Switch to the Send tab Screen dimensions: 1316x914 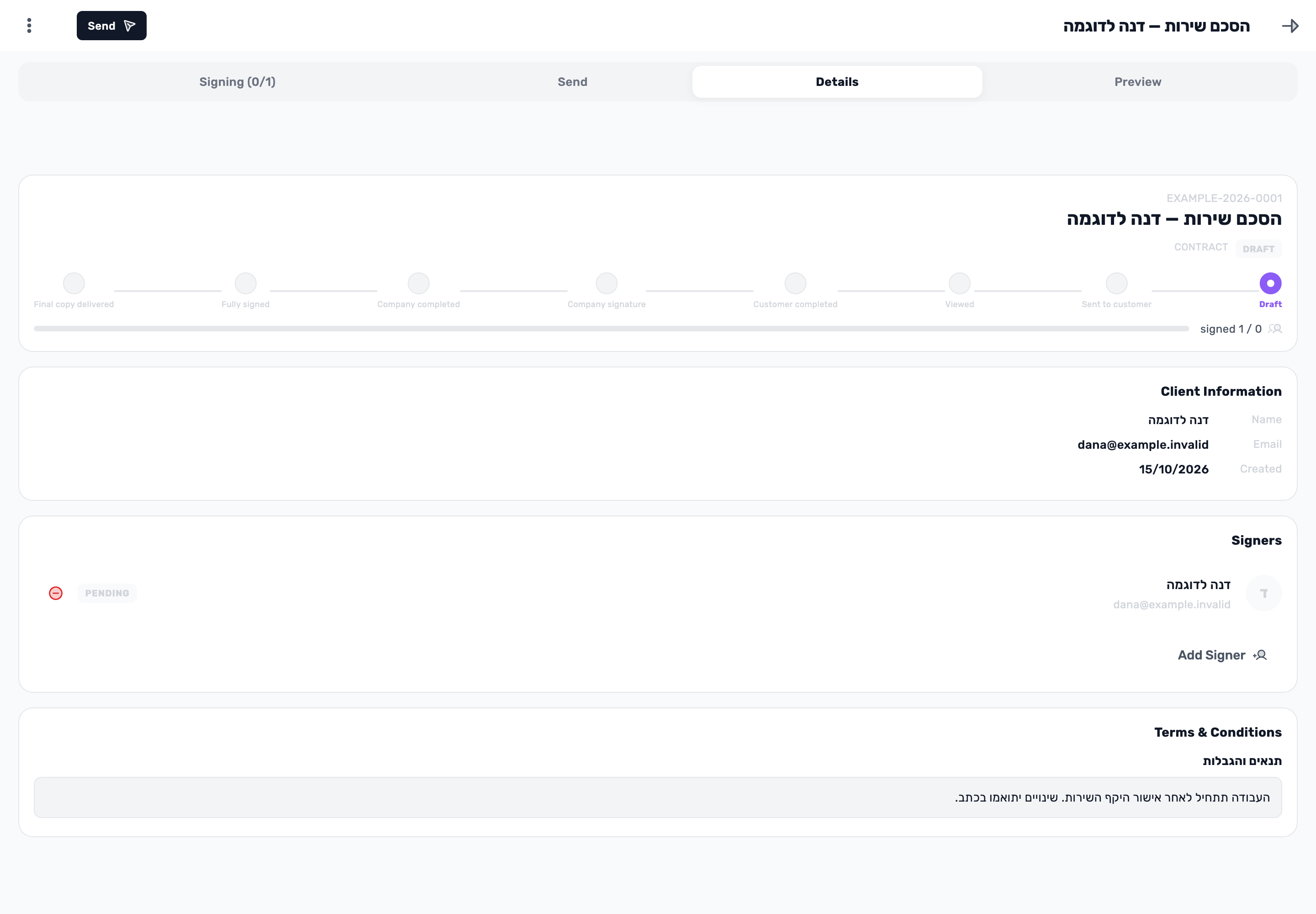point(573,82)
